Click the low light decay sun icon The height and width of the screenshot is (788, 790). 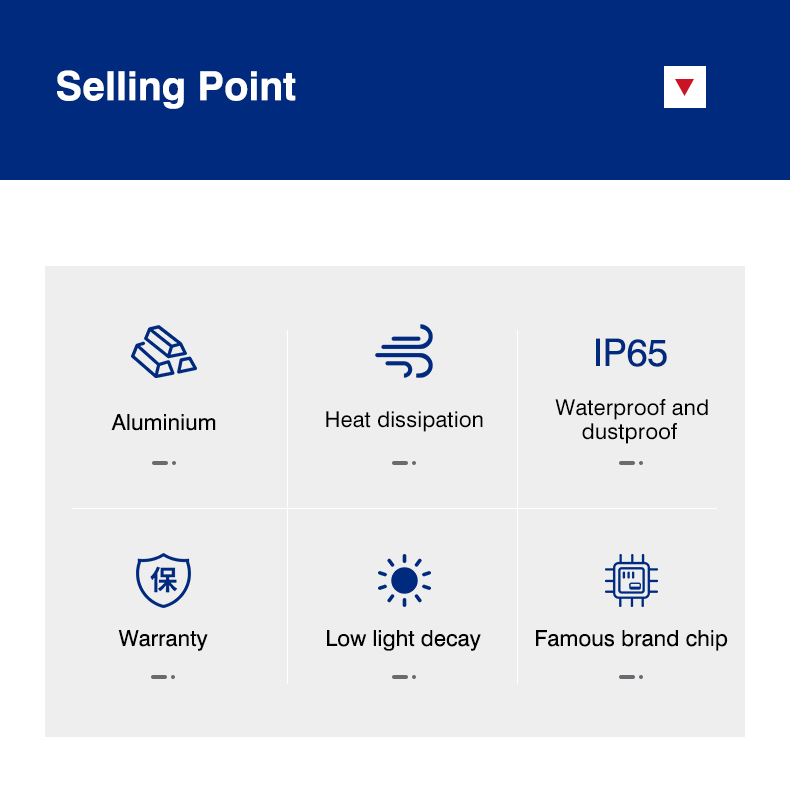click(404, 580)
